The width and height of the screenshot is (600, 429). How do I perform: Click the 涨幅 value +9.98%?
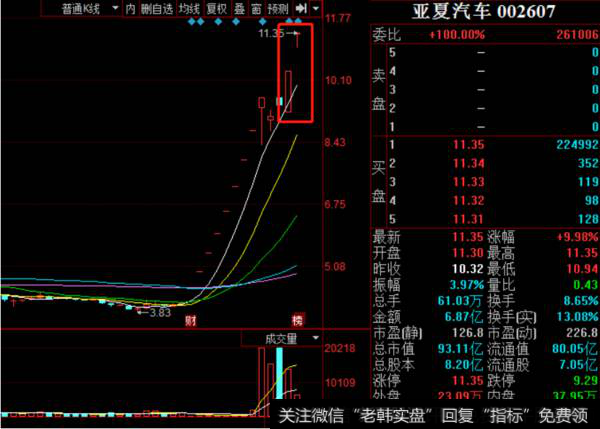[577, 237]
